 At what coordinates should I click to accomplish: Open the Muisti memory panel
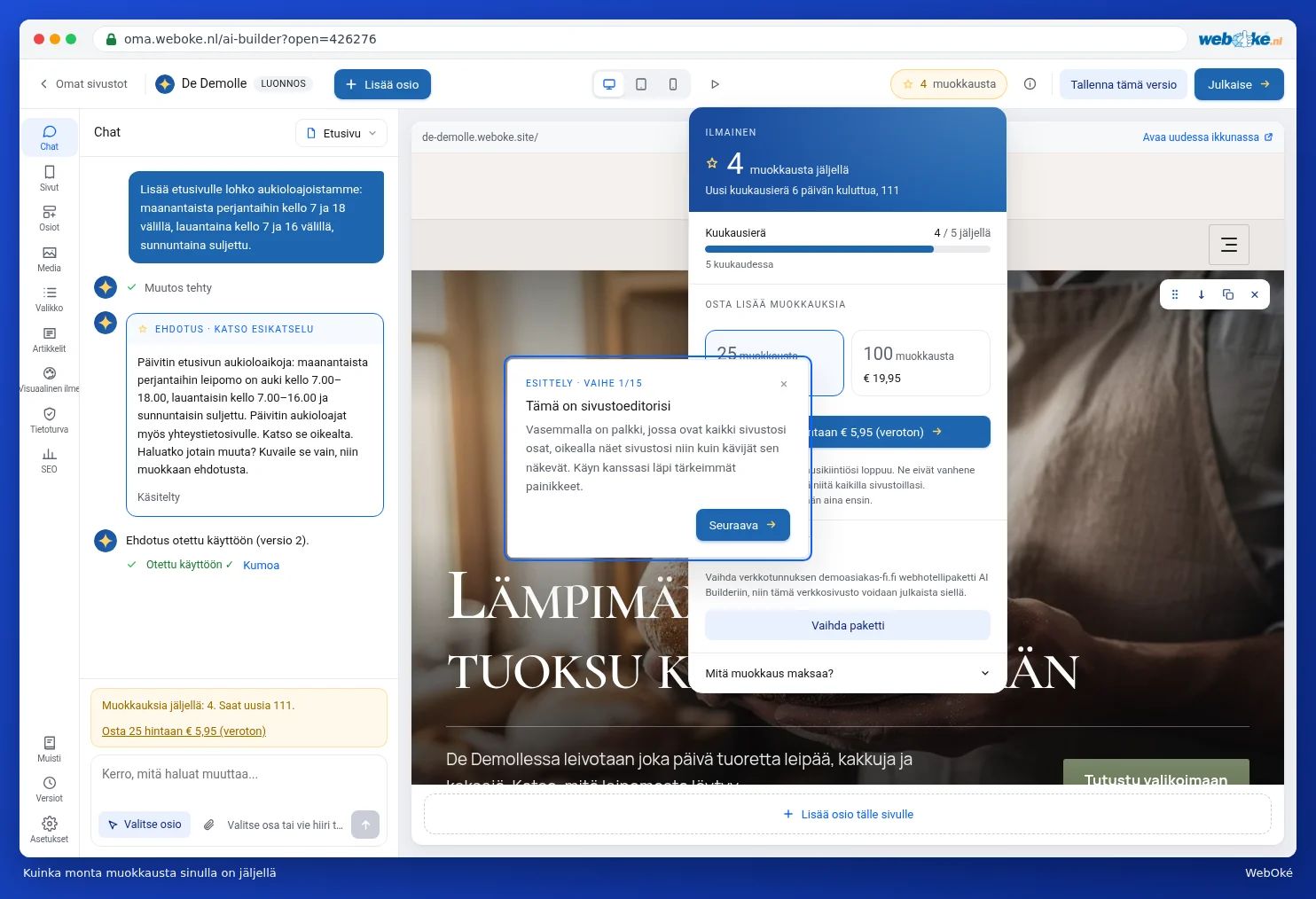click(49, 749)
